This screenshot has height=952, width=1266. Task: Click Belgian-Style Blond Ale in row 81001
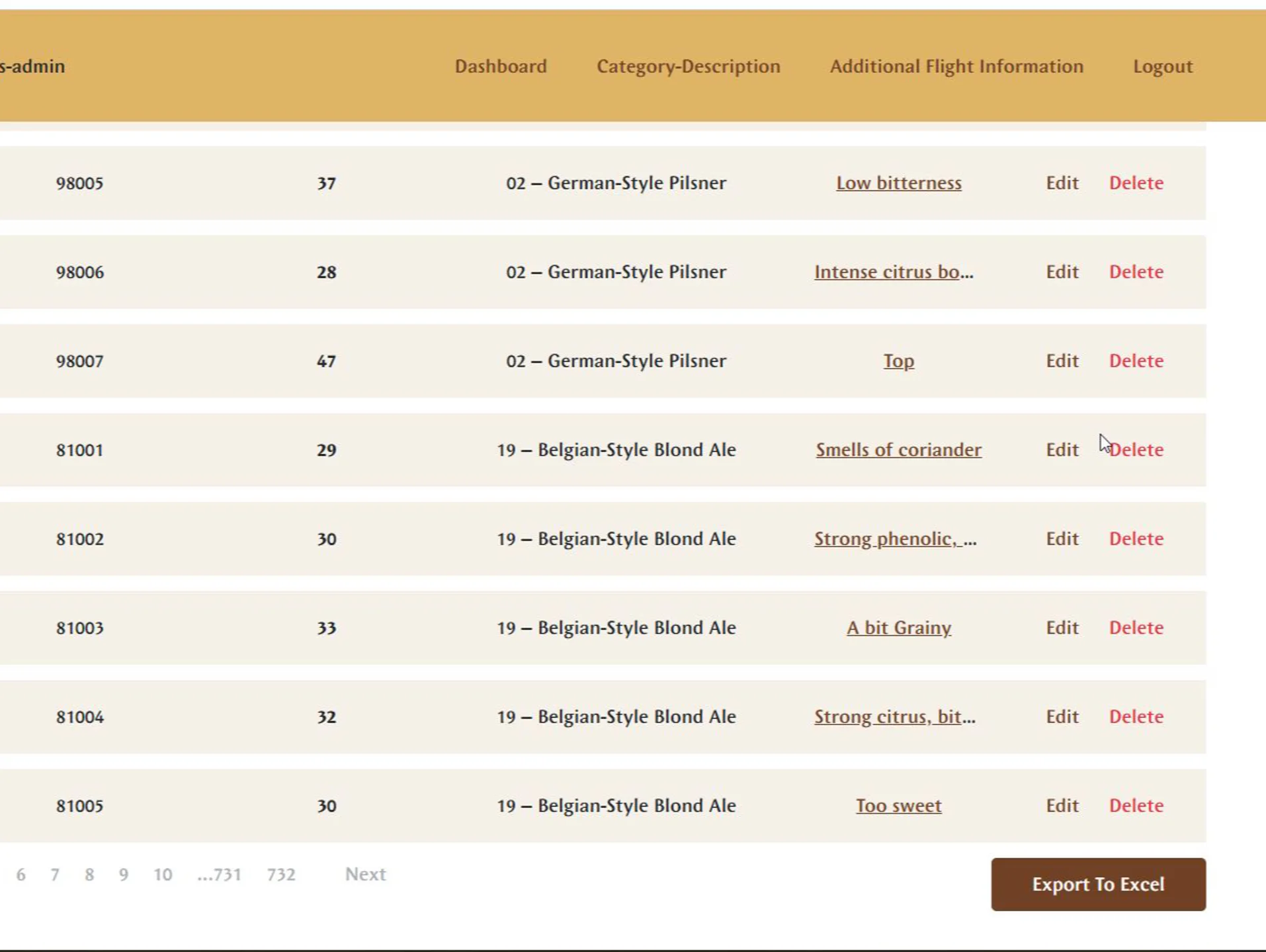[x=616, y=450]
